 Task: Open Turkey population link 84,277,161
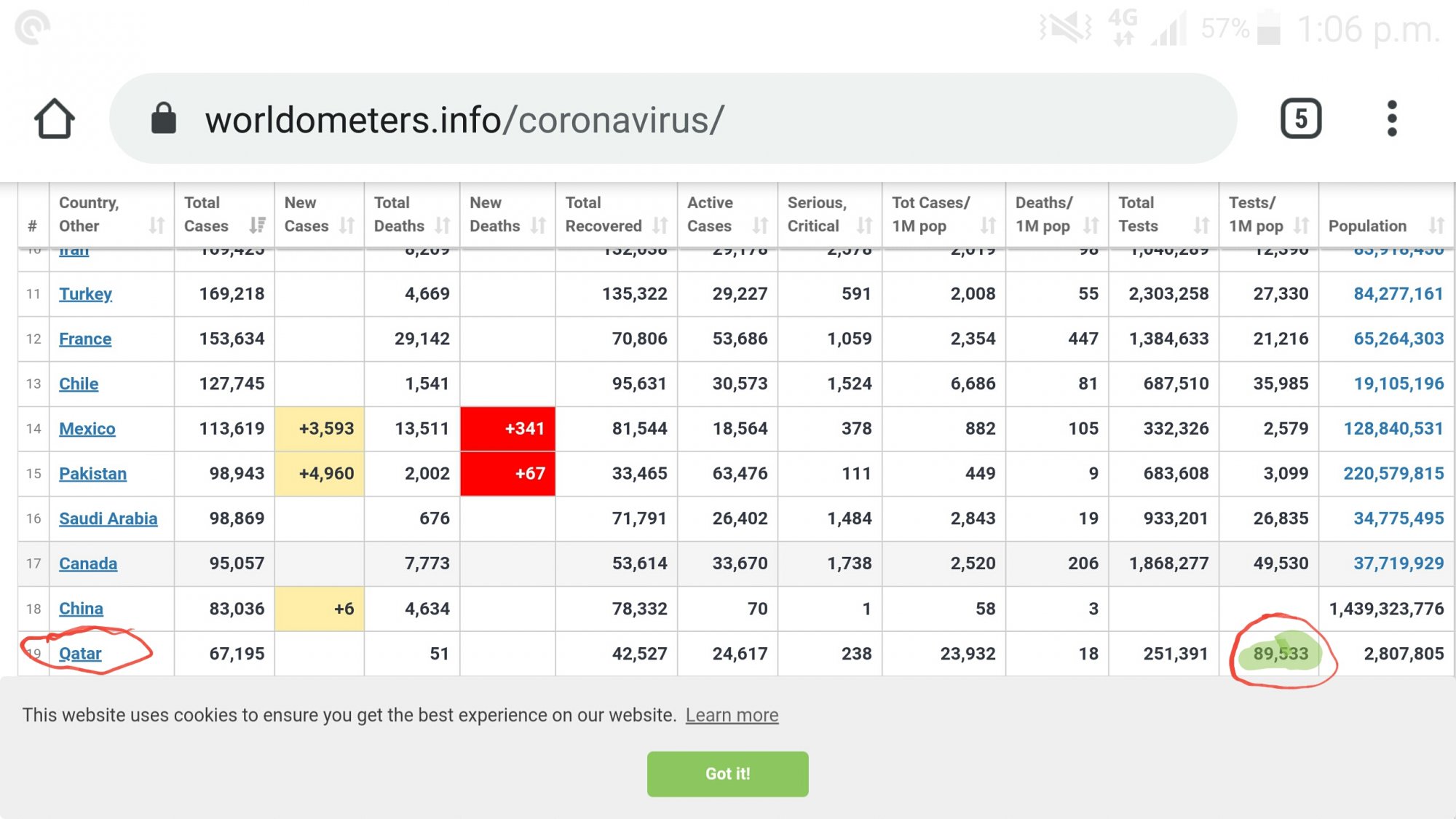pos(1398,294)
